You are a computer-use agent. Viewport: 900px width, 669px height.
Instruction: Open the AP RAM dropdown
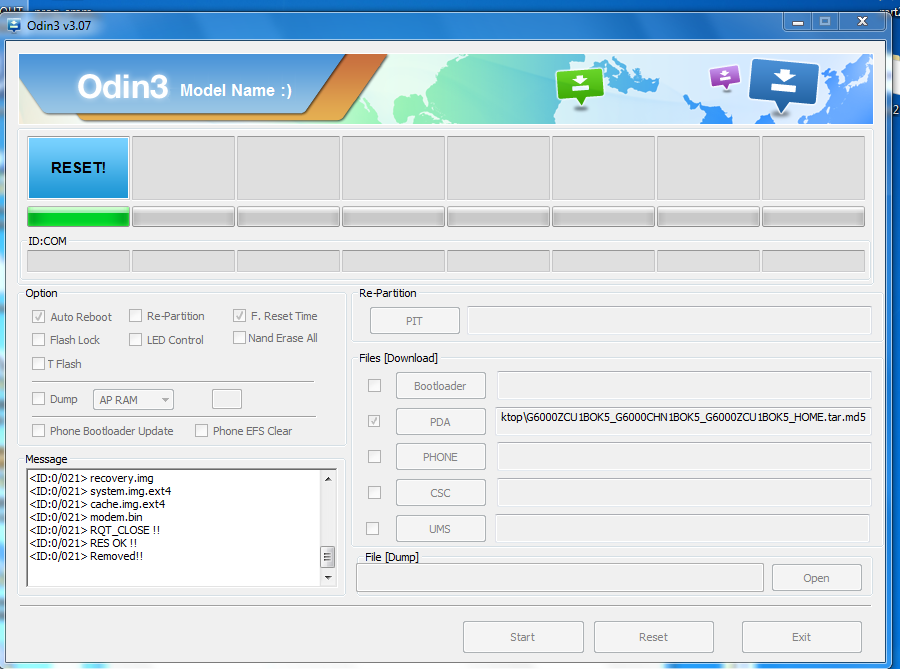pyautogui.click(x=133, y=400)
